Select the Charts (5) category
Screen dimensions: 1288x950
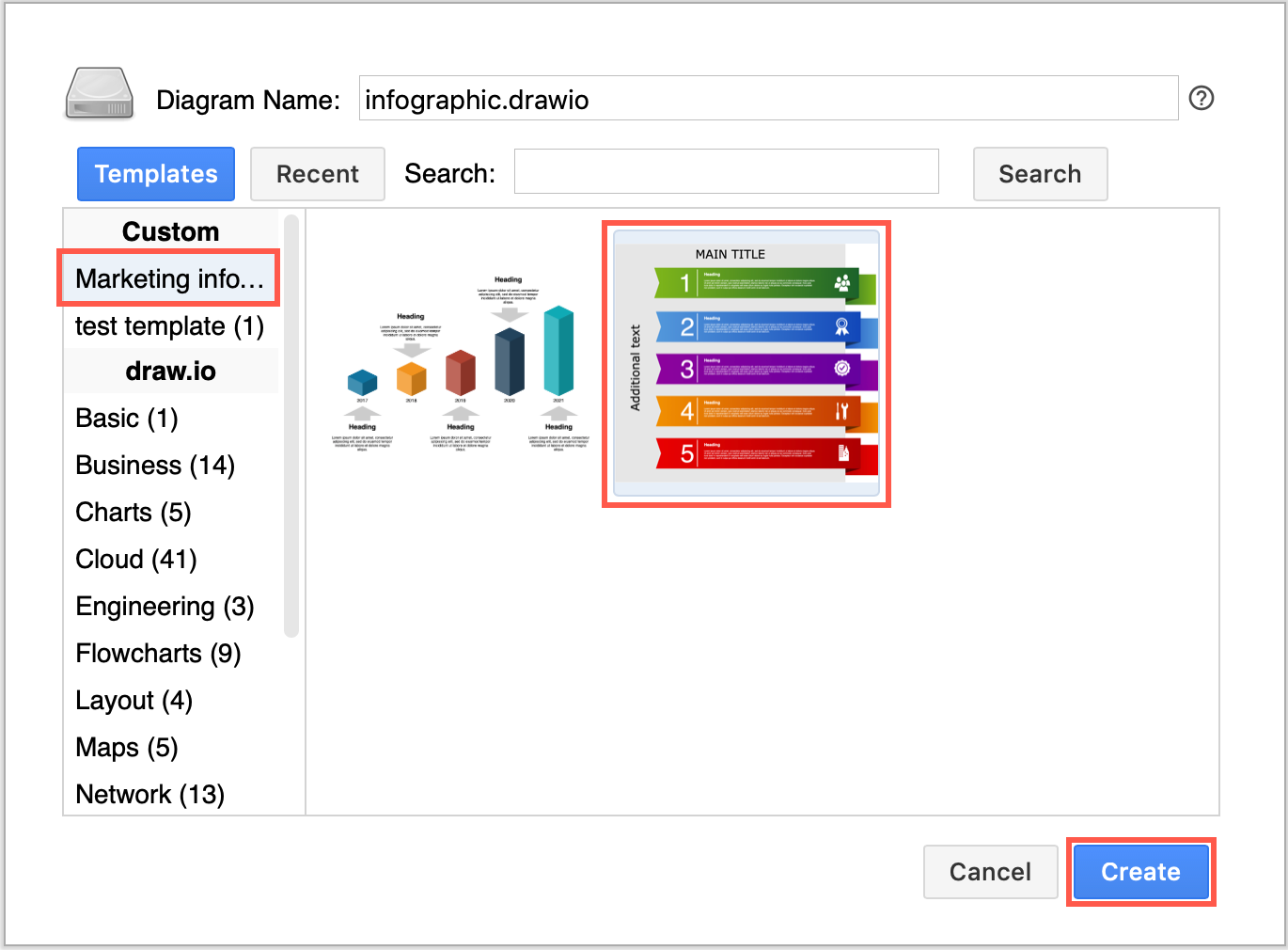click(133, 512)
